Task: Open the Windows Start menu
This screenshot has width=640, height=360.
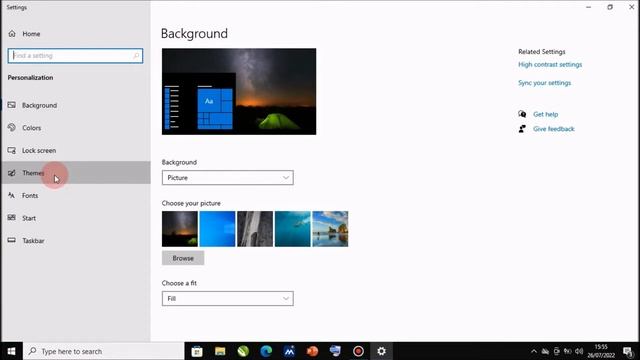Action: coord(11,351)
